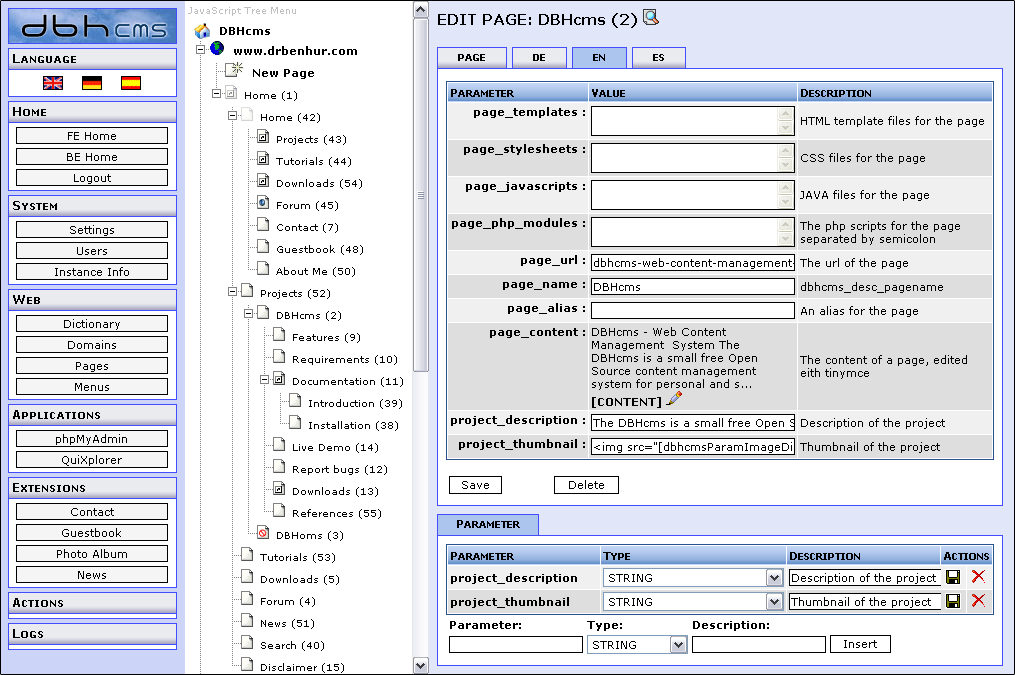The width and height of the screenshot is (1015, 675).
Task: Open QuiXplorer file manager
Action: pyautogui.click(x=92, y=460)
